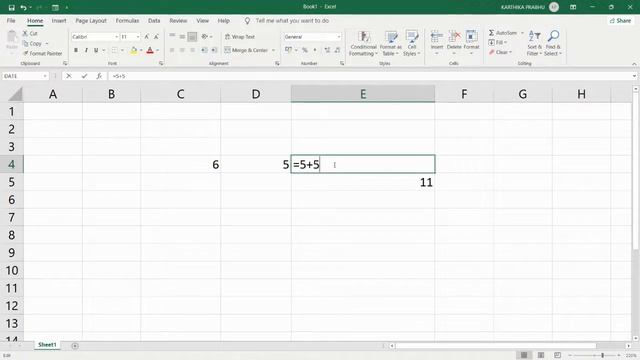Delete cells with the Delete button
640x360 pixels.
tap(454, 42)
